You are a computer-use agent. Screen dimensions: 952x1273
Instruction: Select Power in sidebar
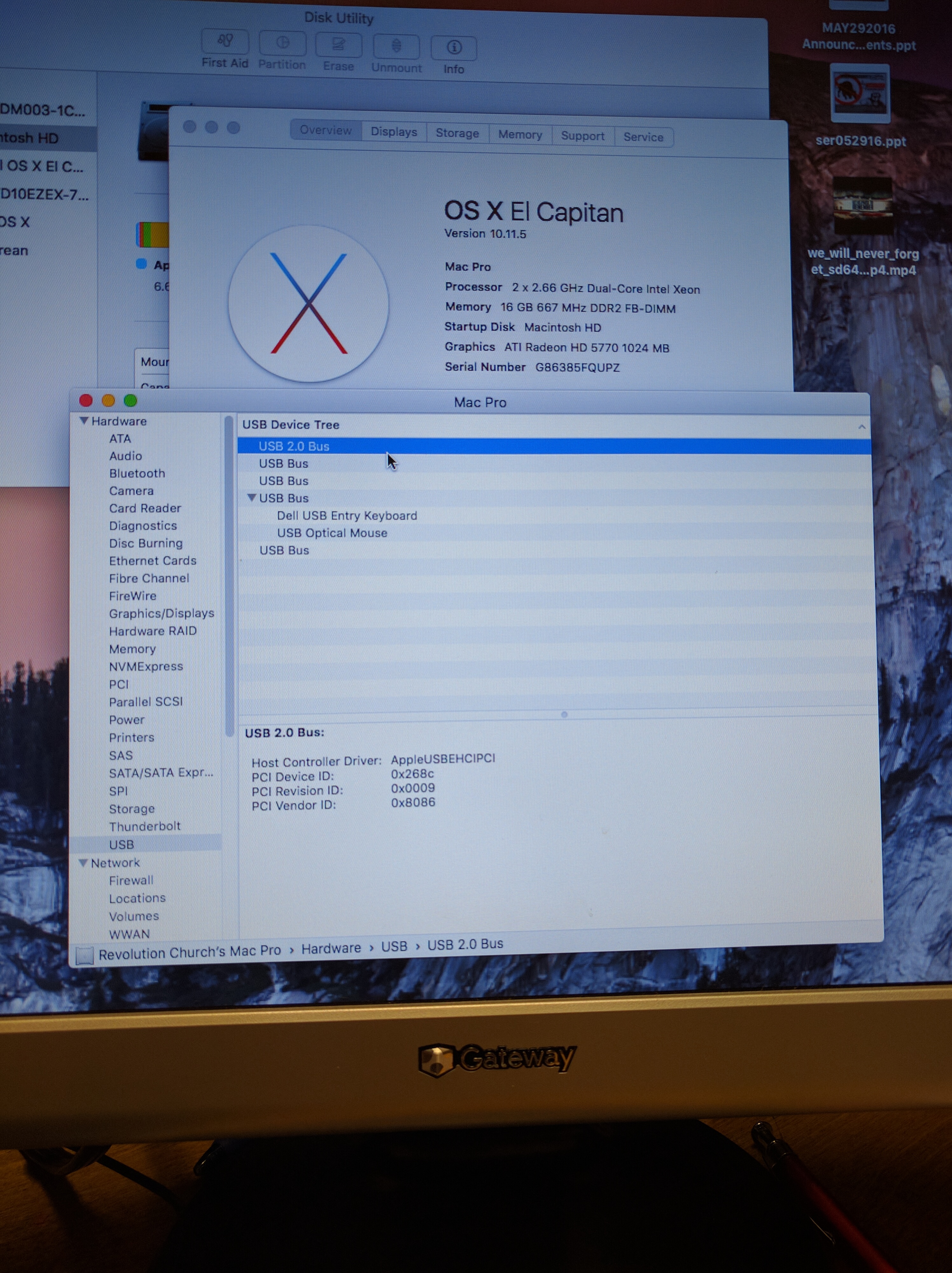point(127,720)
